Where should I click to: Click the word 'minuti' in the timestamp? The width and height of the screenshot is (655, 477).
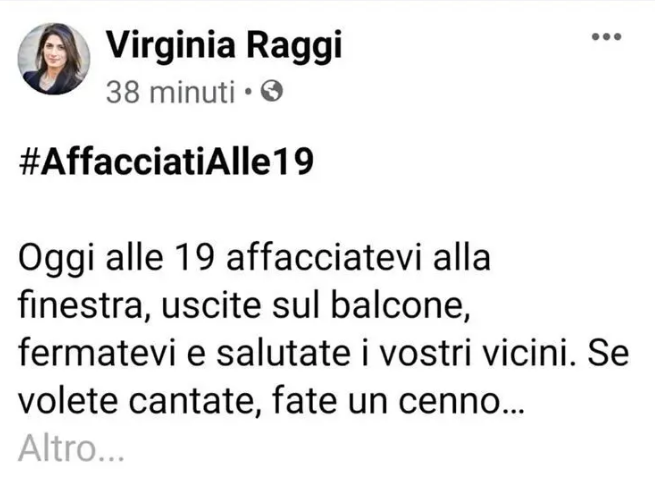tap(192, 92)
